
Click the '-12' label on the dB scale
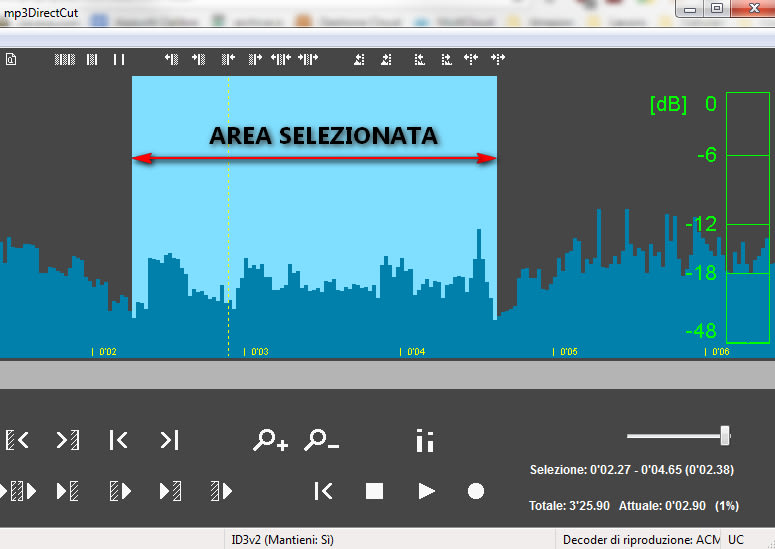pos(701,224)
